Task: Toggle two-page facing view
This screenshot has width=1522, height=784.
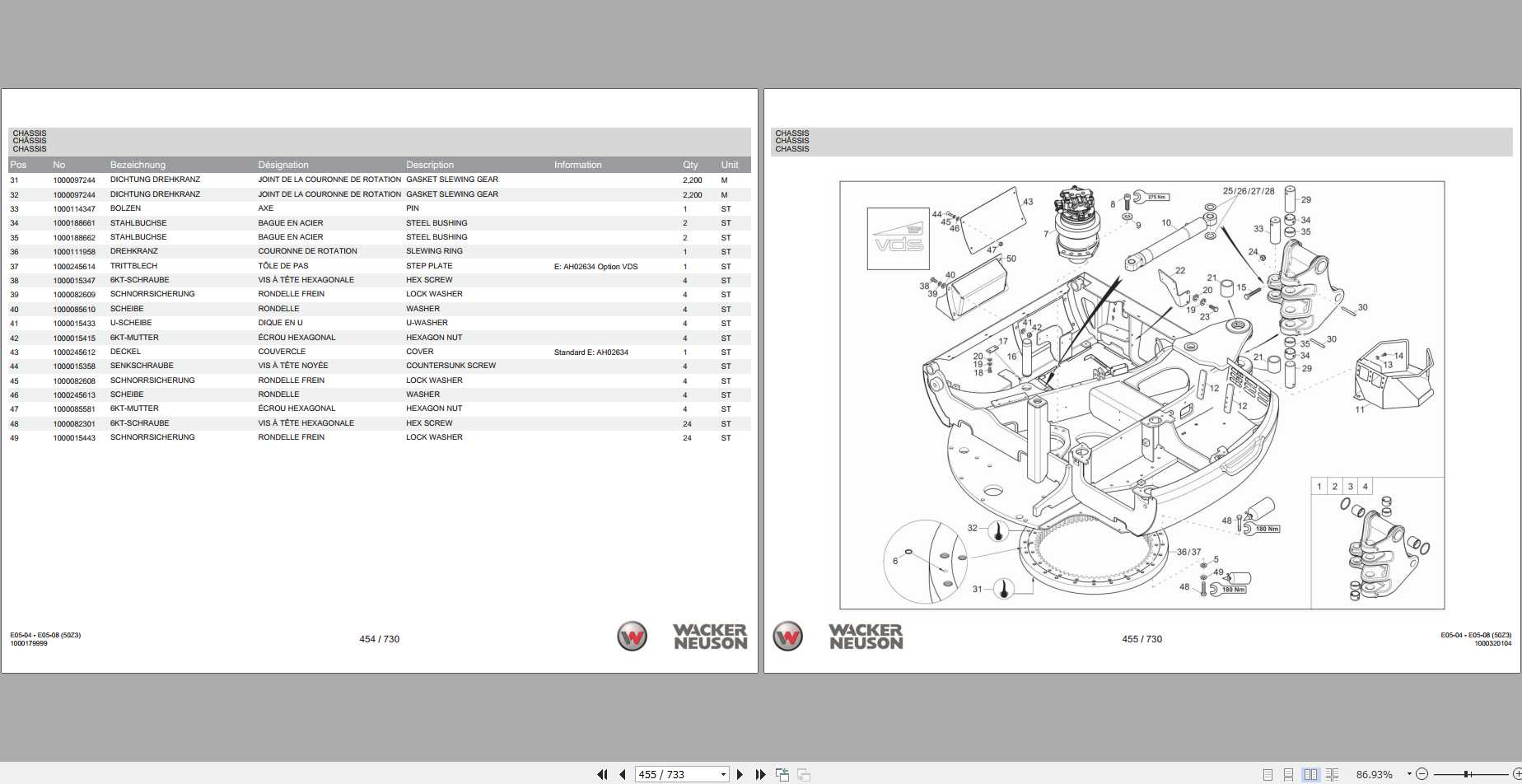Action: point(1310,774)
